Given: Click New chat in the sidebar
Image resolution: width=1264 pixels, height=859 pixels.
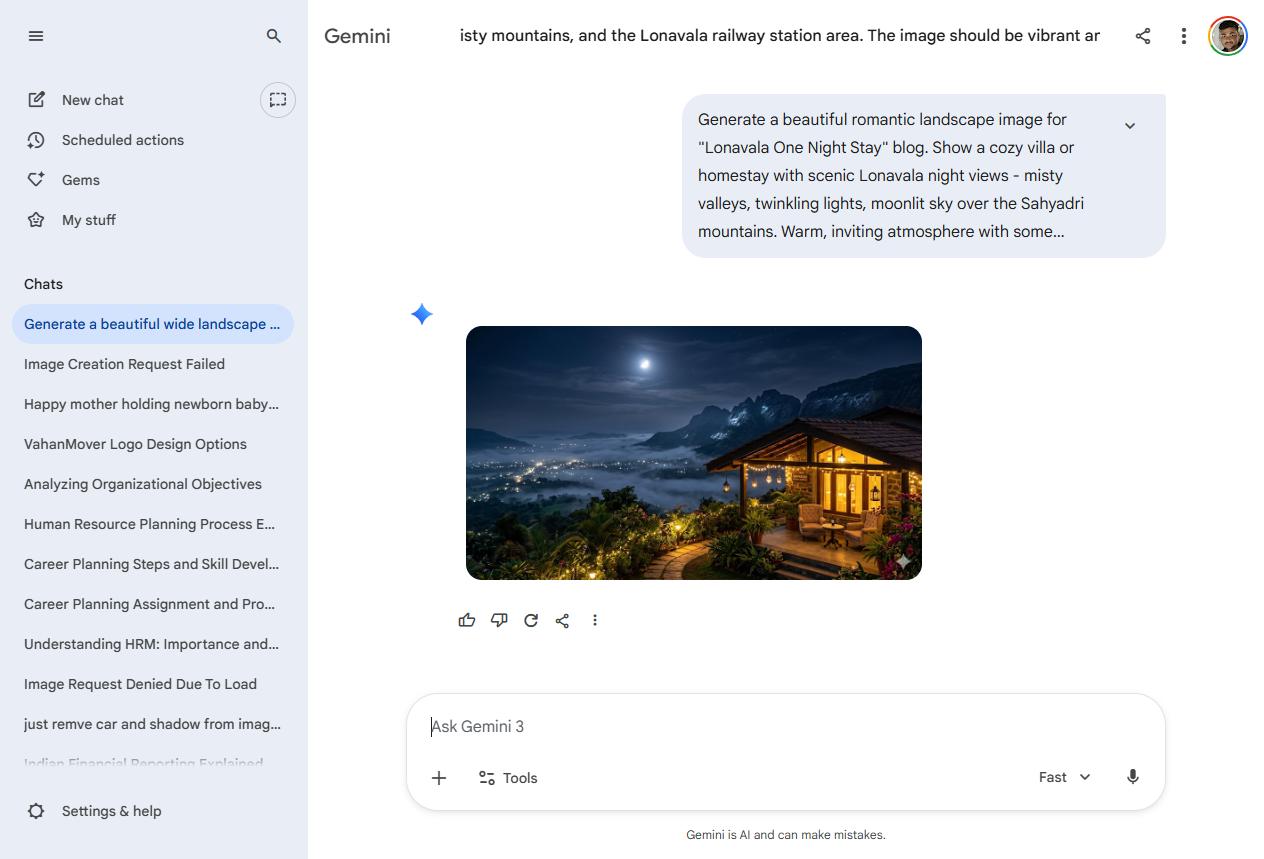Looking at the screenshot, I should click(x=92, y=100).
